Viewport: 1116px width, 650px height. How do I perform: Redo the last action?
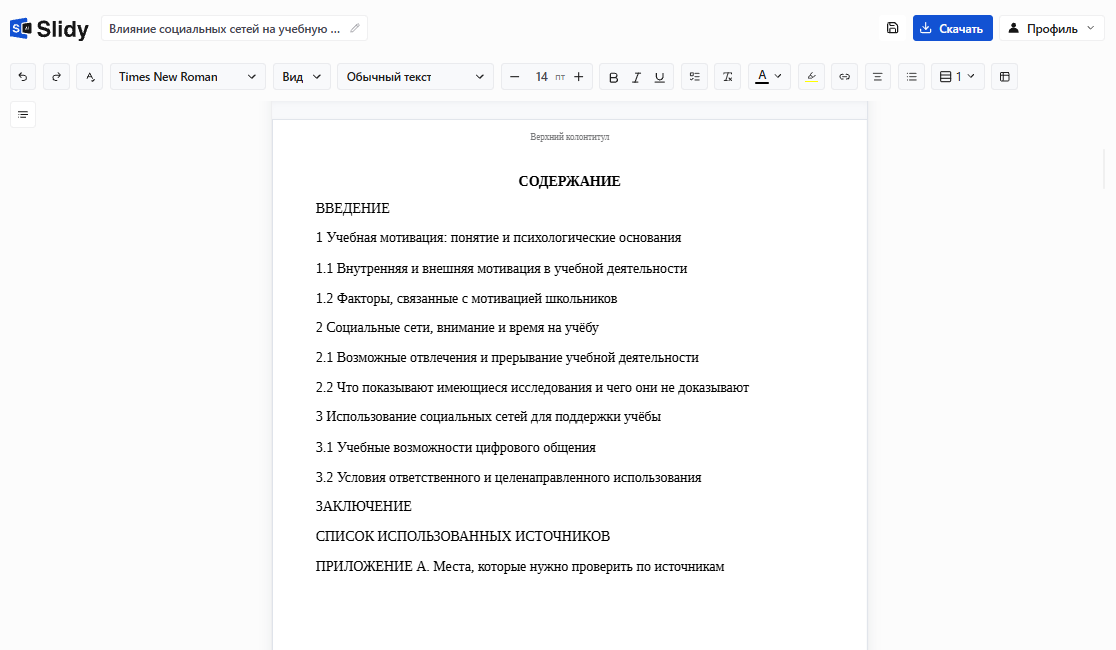click(x=56, y=77)
